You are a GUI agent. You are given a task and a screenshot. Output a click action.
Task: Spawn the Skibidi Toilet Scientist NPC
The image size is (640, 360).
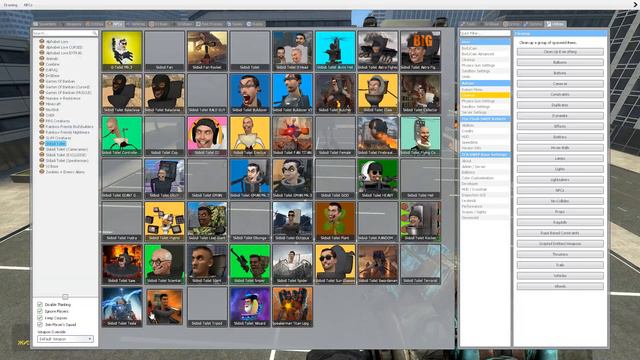tap(164, 264)
